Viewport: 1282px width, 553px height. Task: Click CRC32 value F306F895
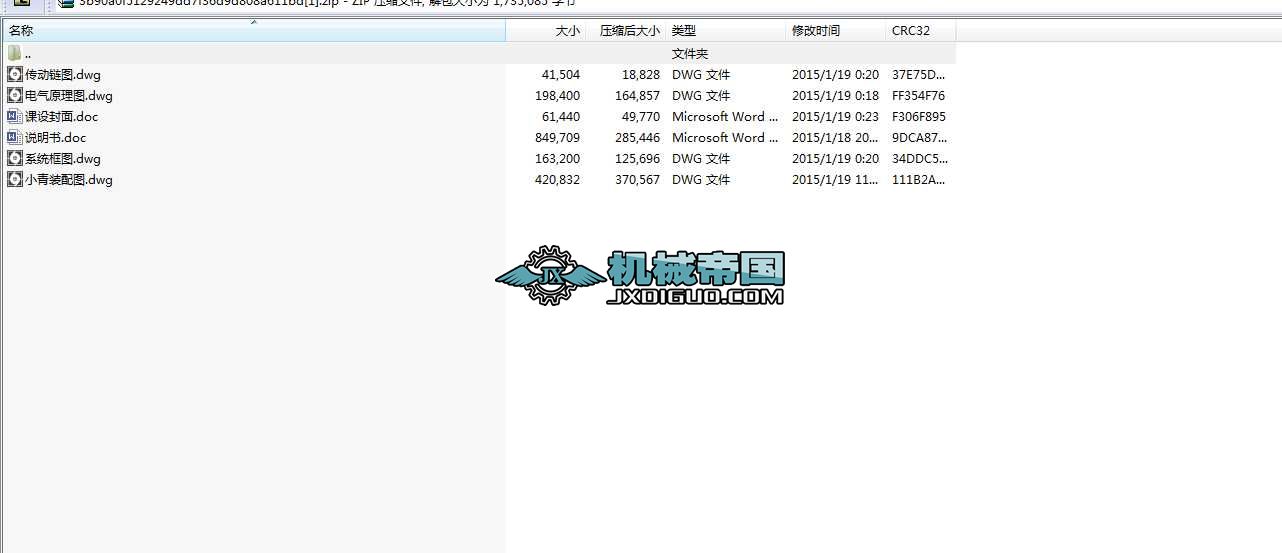pyautogui.click(x=918, y=117)
